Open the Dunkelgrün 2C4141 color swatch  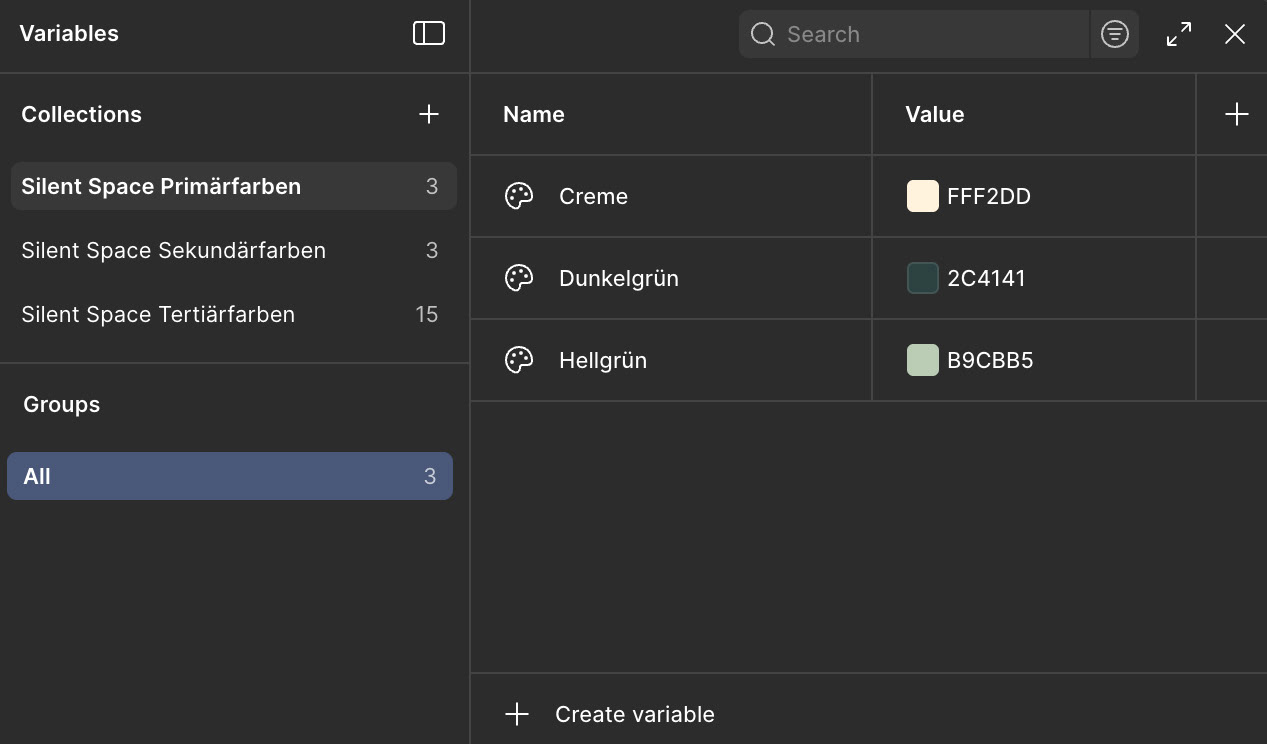(x=922, y=278)
